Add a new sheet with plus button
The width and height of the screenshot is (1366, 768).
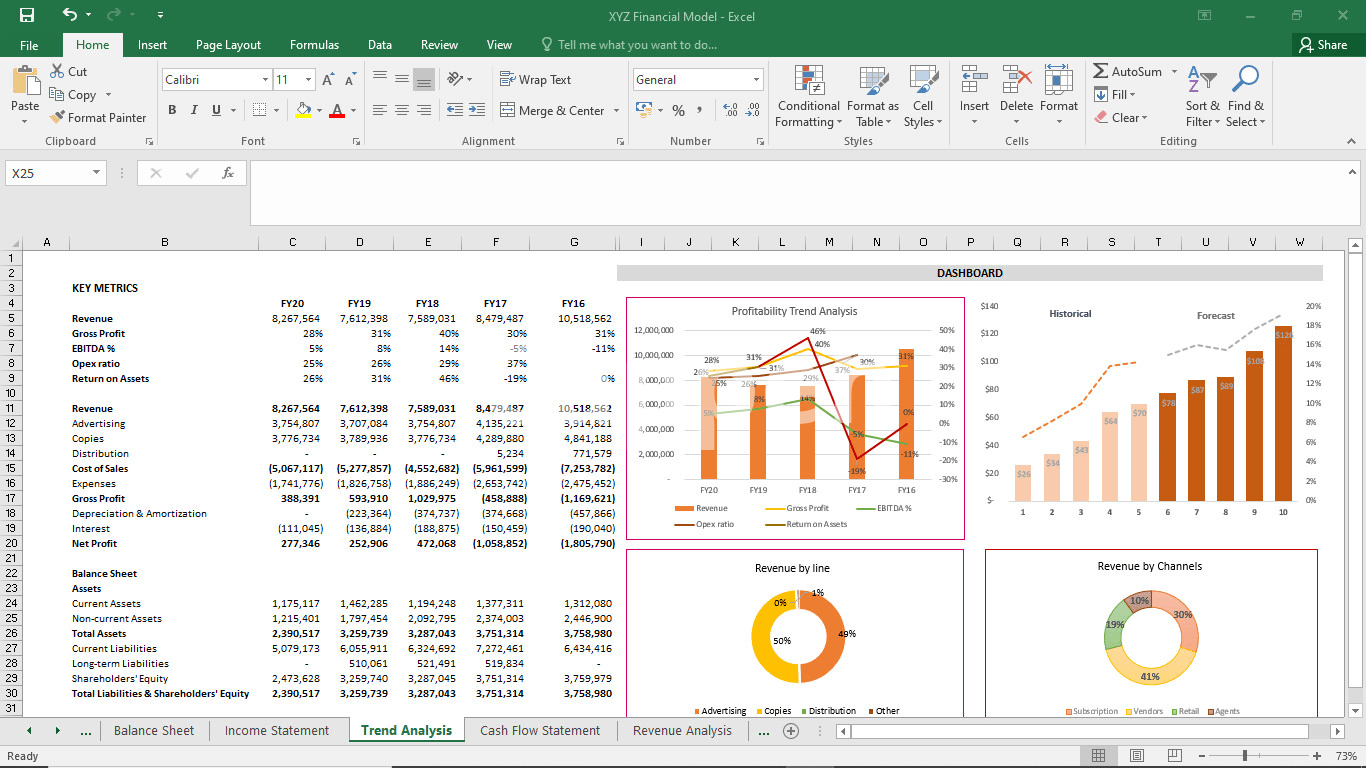791,731
